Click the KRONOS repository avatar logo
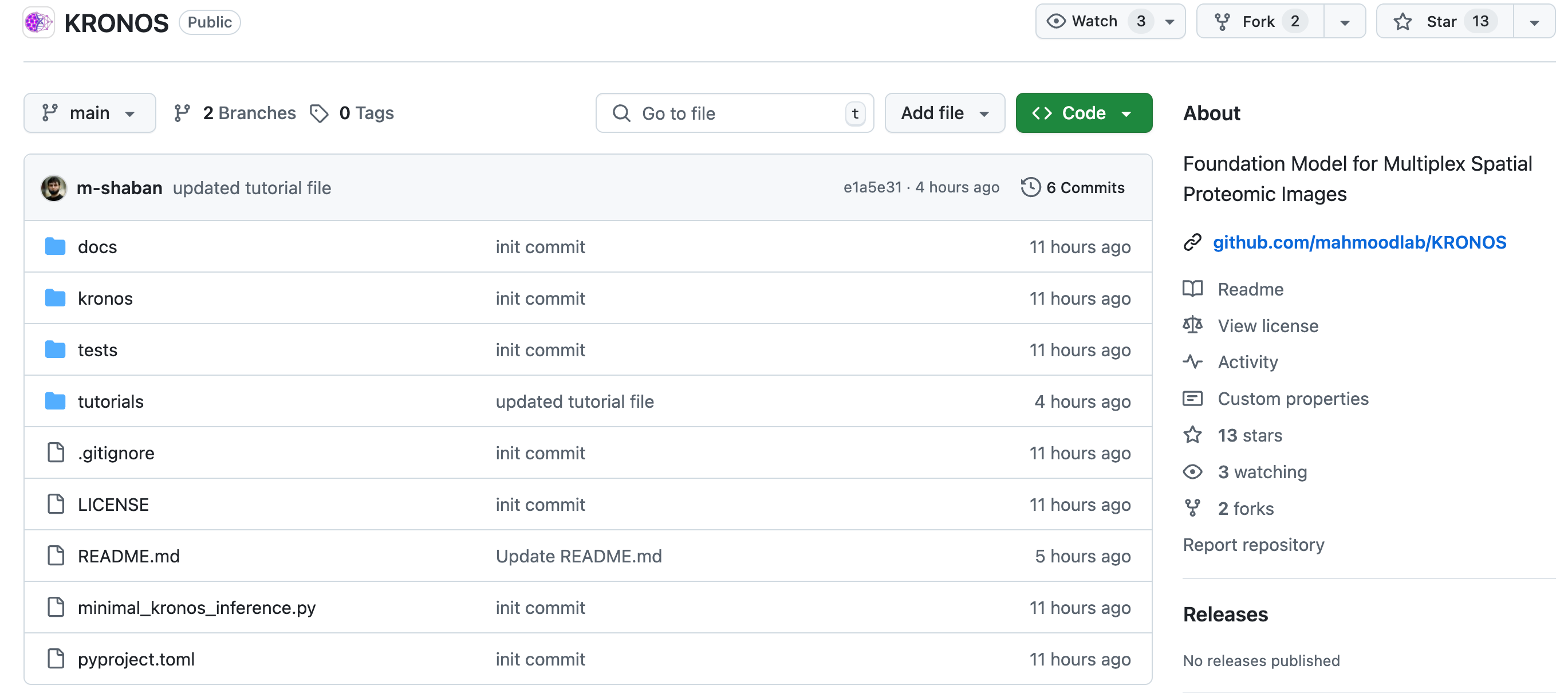Viewport: 1568px width, 693px height. tap(38, 22)
